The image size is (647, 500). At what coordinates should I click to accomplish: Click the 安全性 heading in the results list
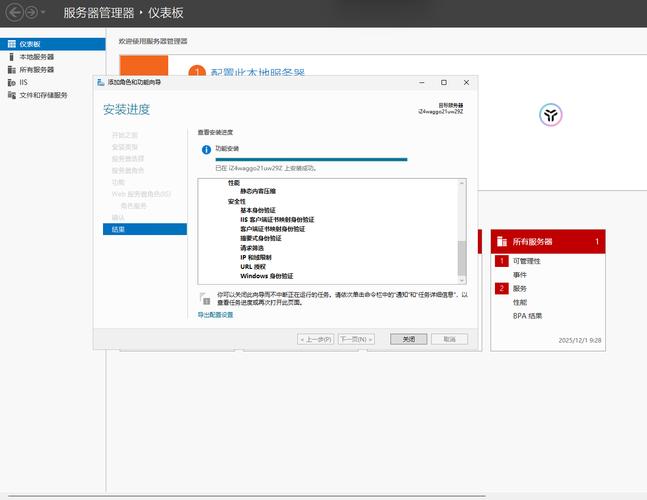point(236,201)
